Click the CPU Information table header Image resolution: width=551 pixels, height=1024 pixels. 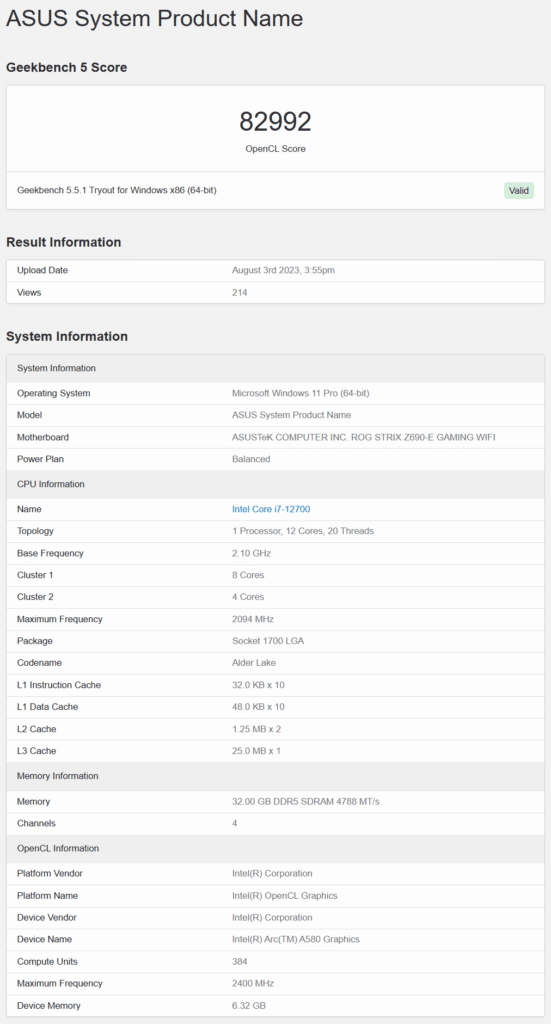tap(276, 484)
